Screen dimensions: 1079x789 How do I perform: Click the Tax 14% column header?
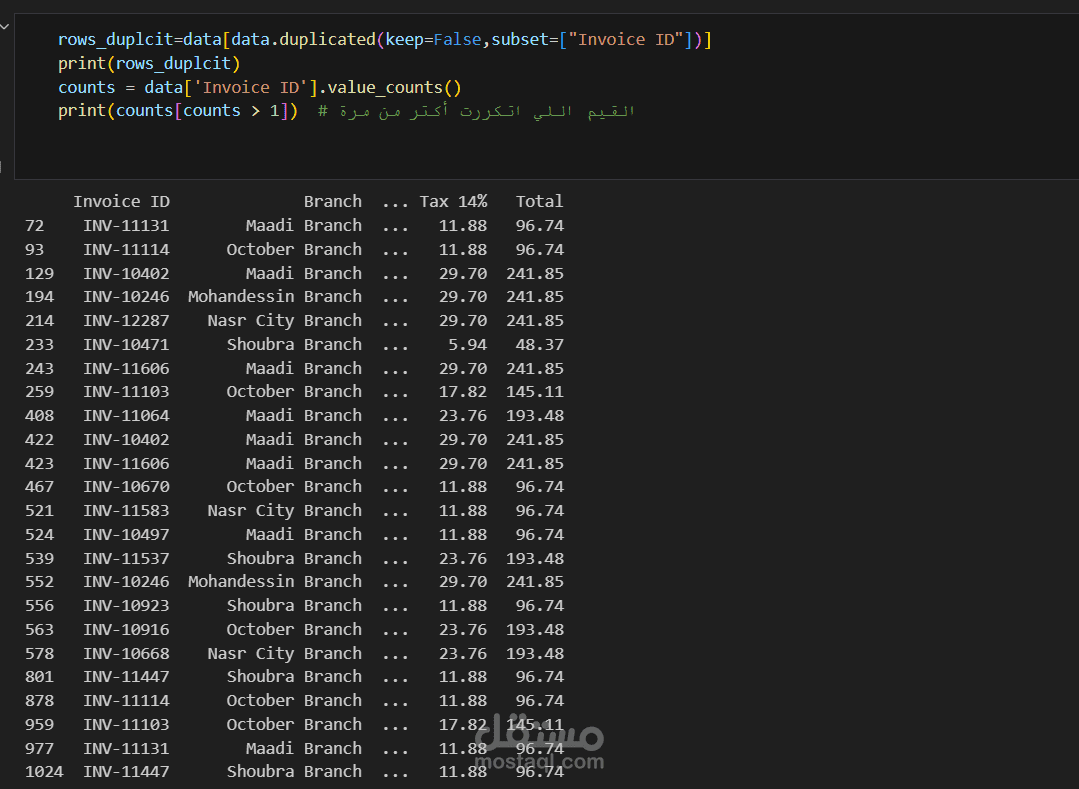point(453,202)
